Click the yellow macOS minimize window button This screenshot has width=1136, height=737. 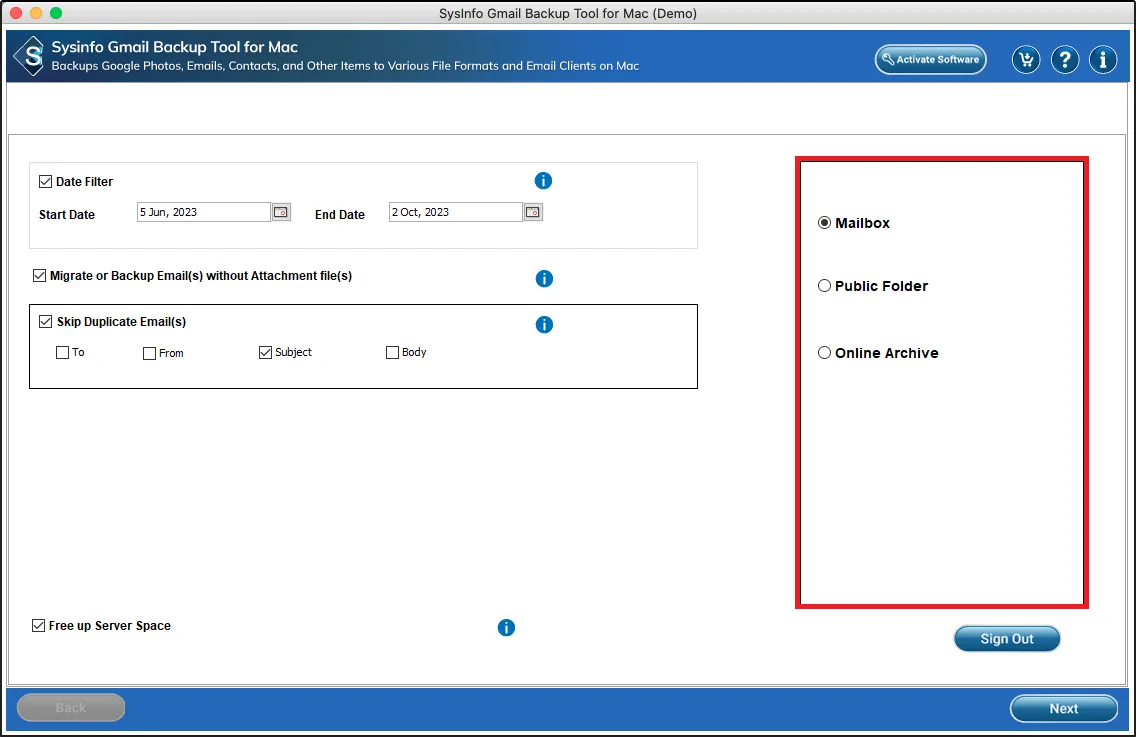[36, 13]
